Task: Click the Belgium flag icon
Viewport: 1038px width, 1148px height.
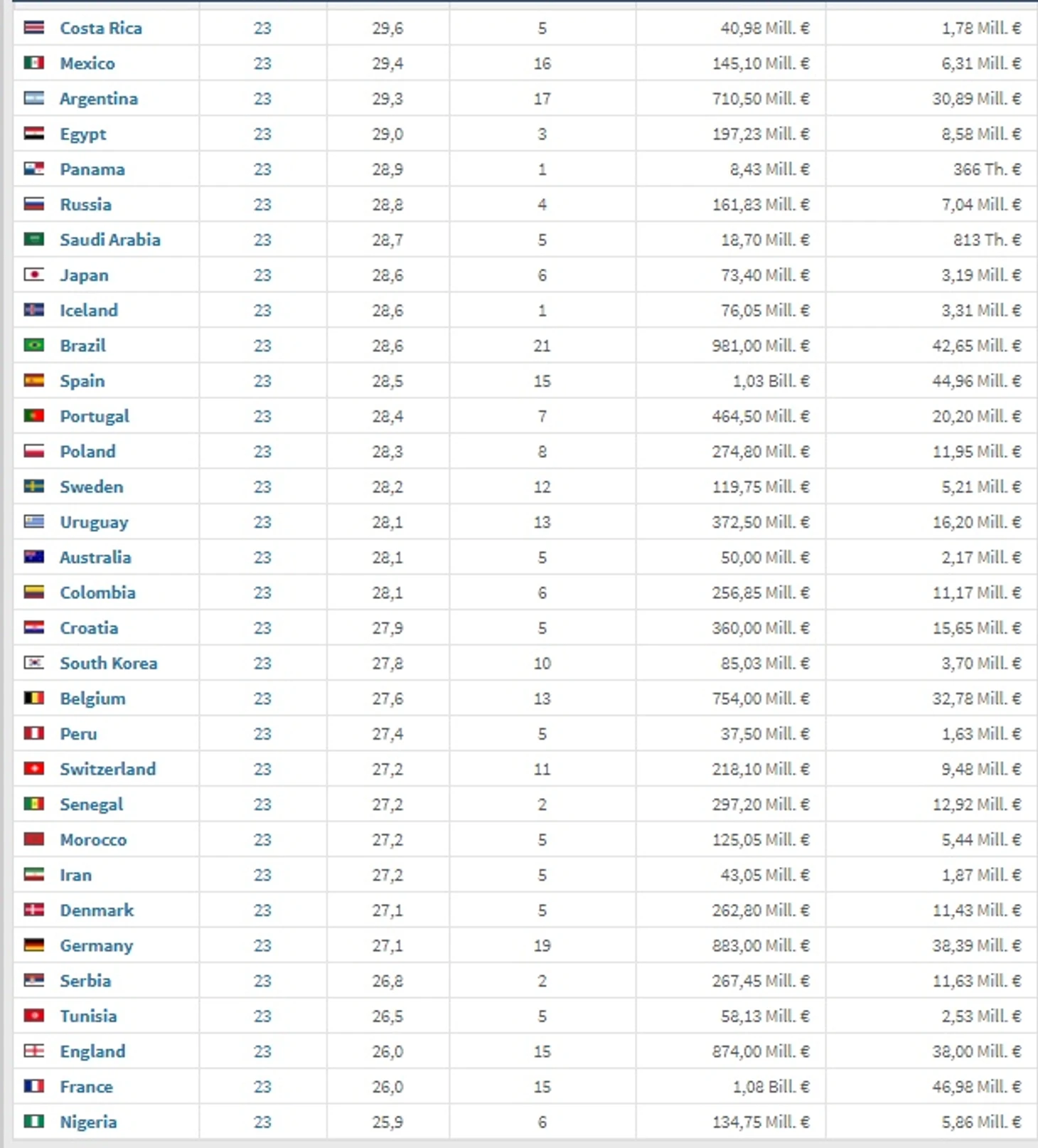Action: click(x=33, y=698)
